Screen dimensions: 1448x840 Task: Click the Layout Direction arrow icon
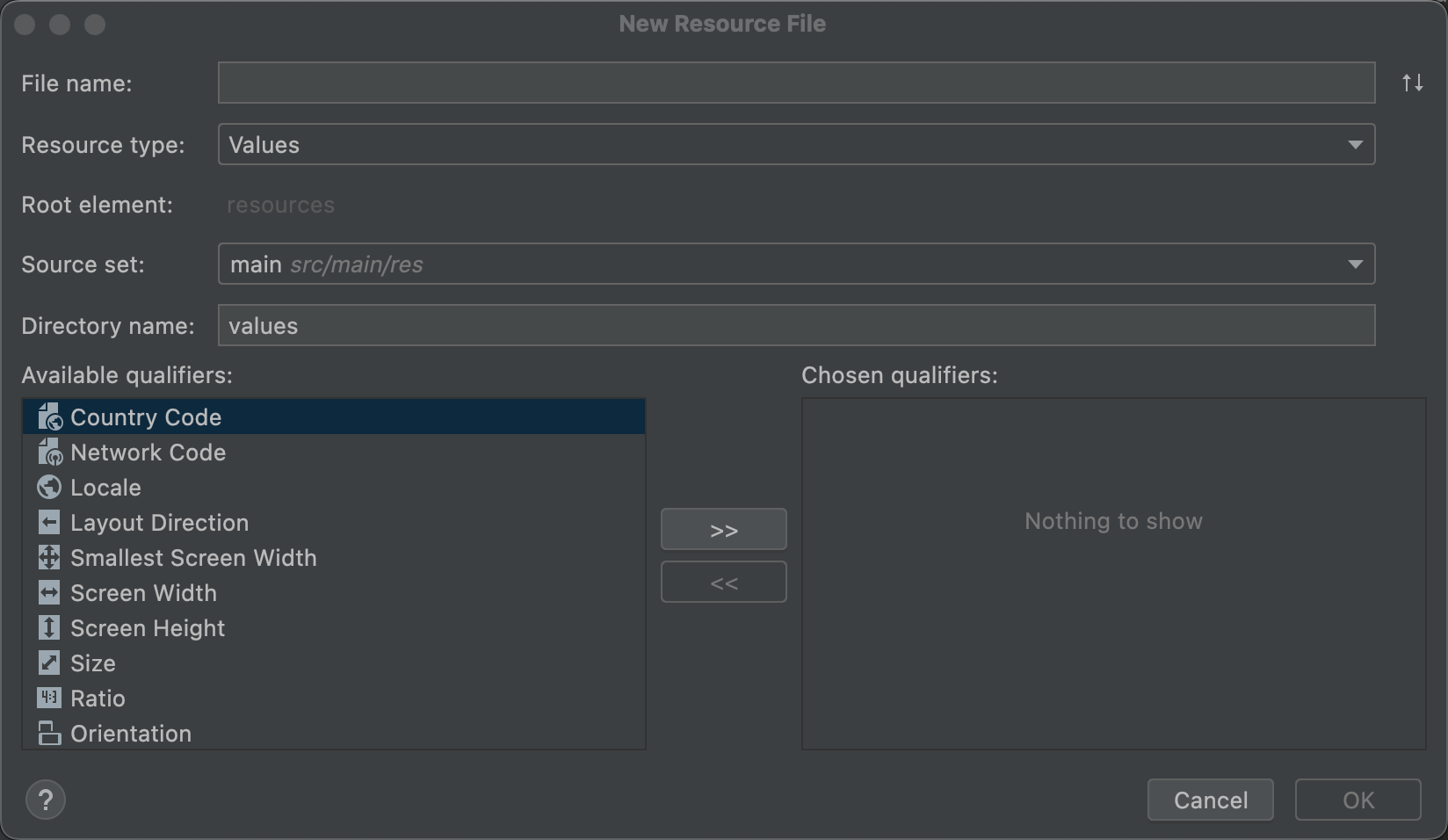[x=49, y=523]
